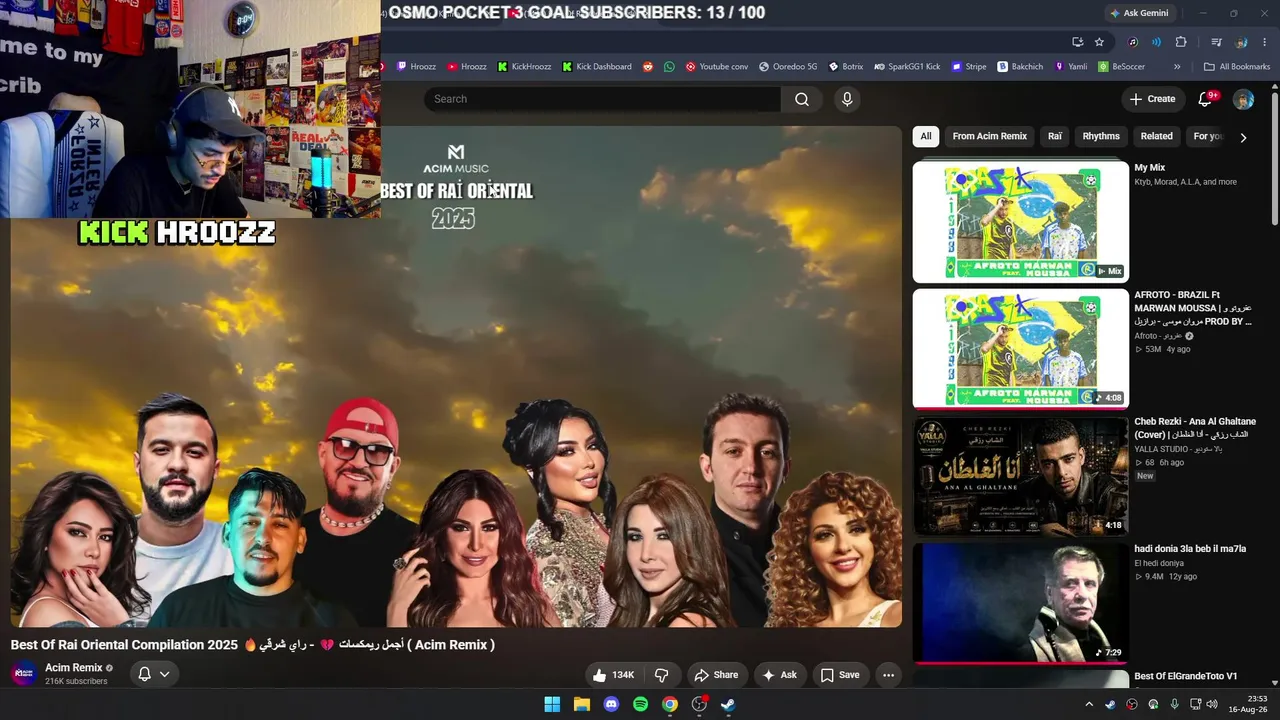Select the Related filter chip
Screen dimensions: 1280x720
click(x=1156, y=136)
